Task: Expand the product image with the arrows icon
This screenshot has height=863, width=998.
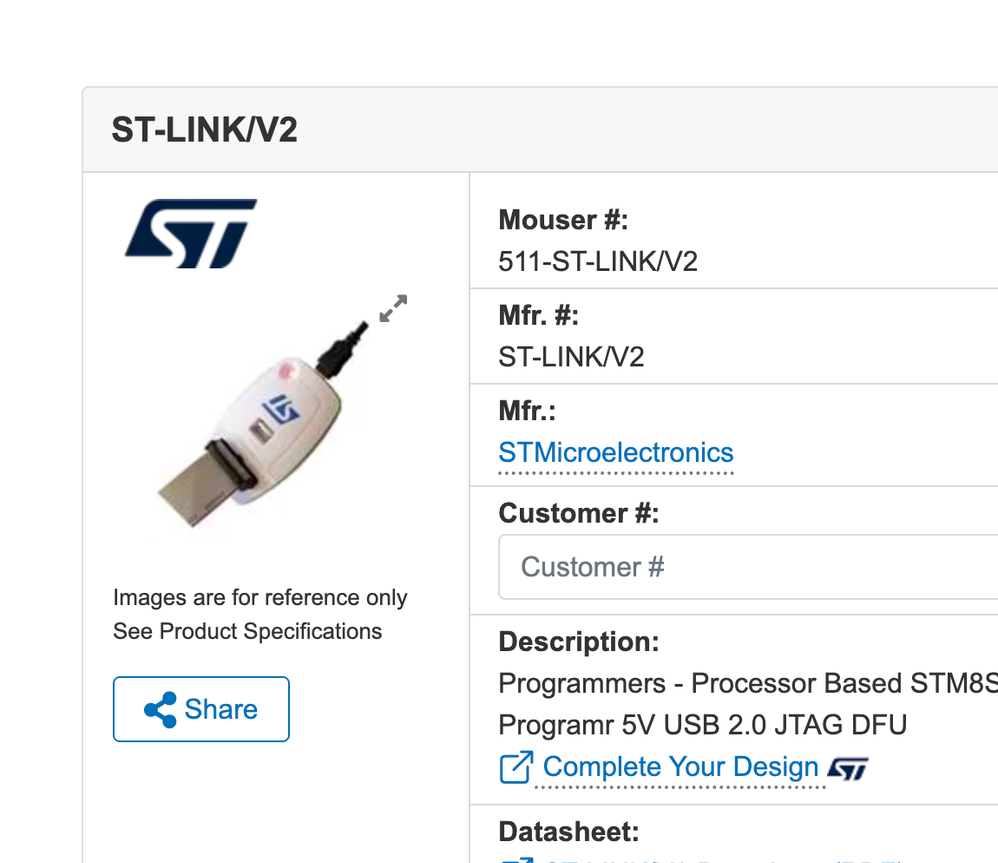Action: click(393, 309)
